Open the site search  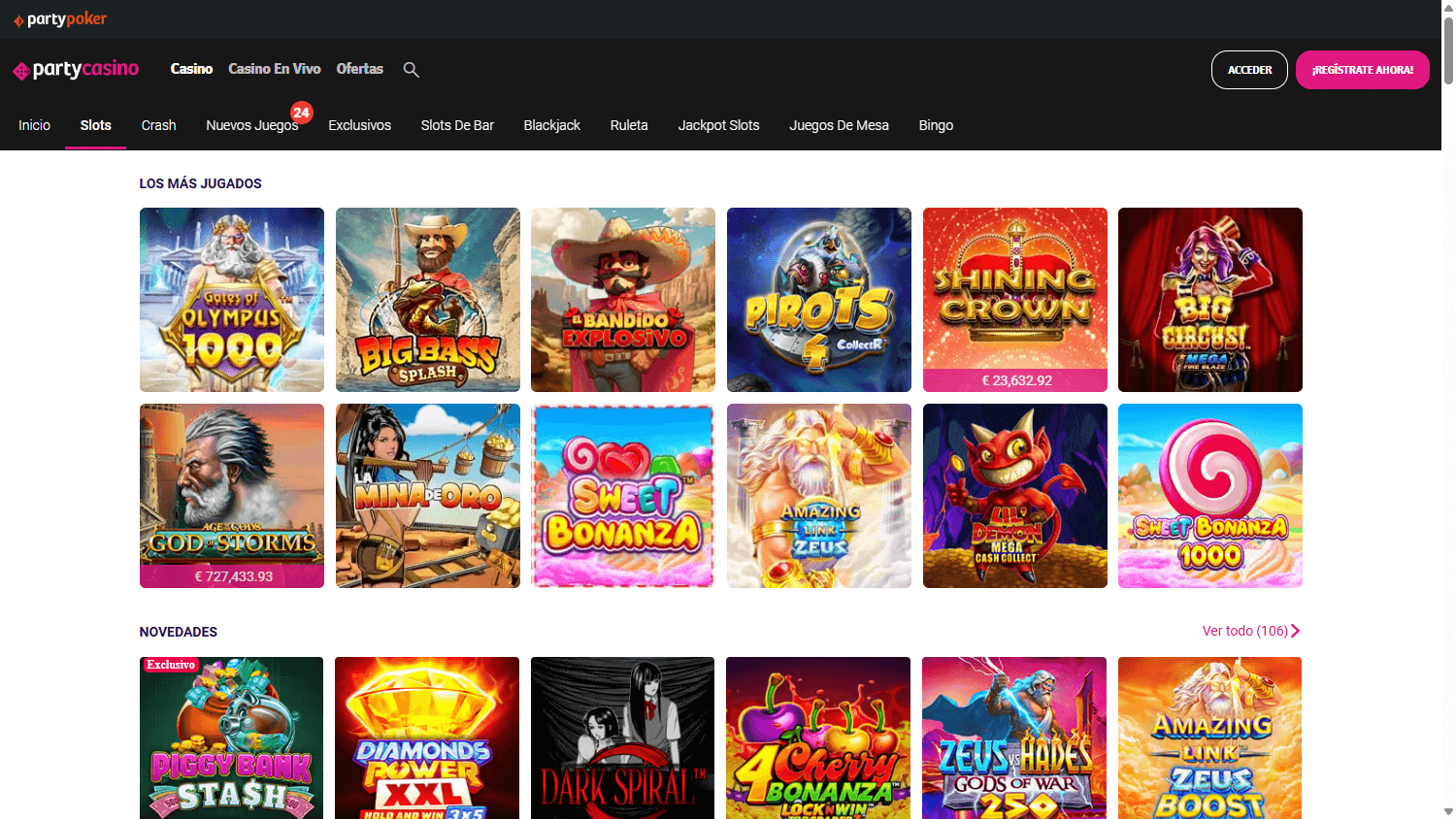411,69
